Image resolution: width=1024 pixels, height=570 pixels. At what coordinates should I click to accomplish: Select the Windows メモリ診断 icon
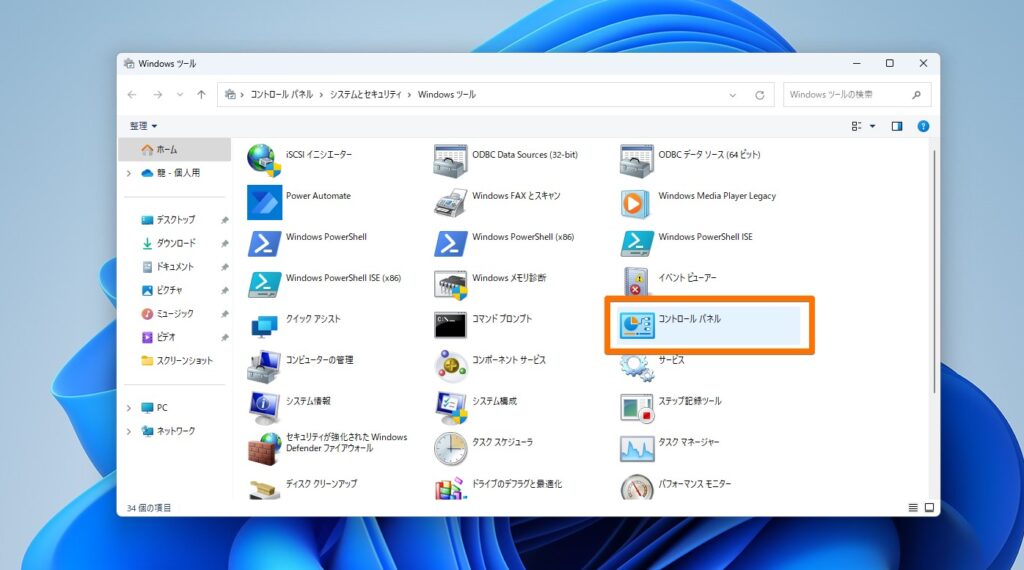451,285
